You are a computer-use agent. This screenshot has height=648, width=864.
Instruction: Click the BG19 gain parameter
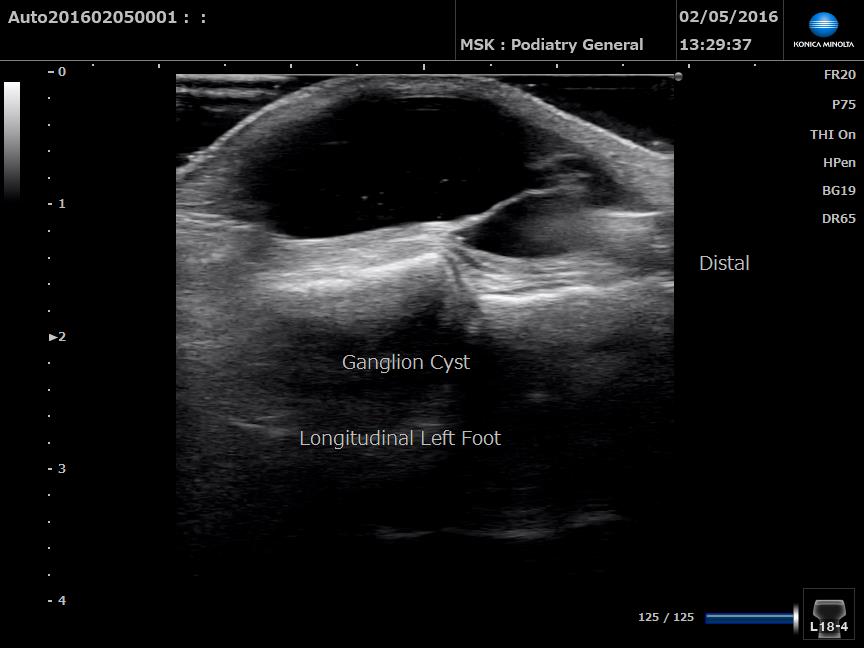coord(838,190)
